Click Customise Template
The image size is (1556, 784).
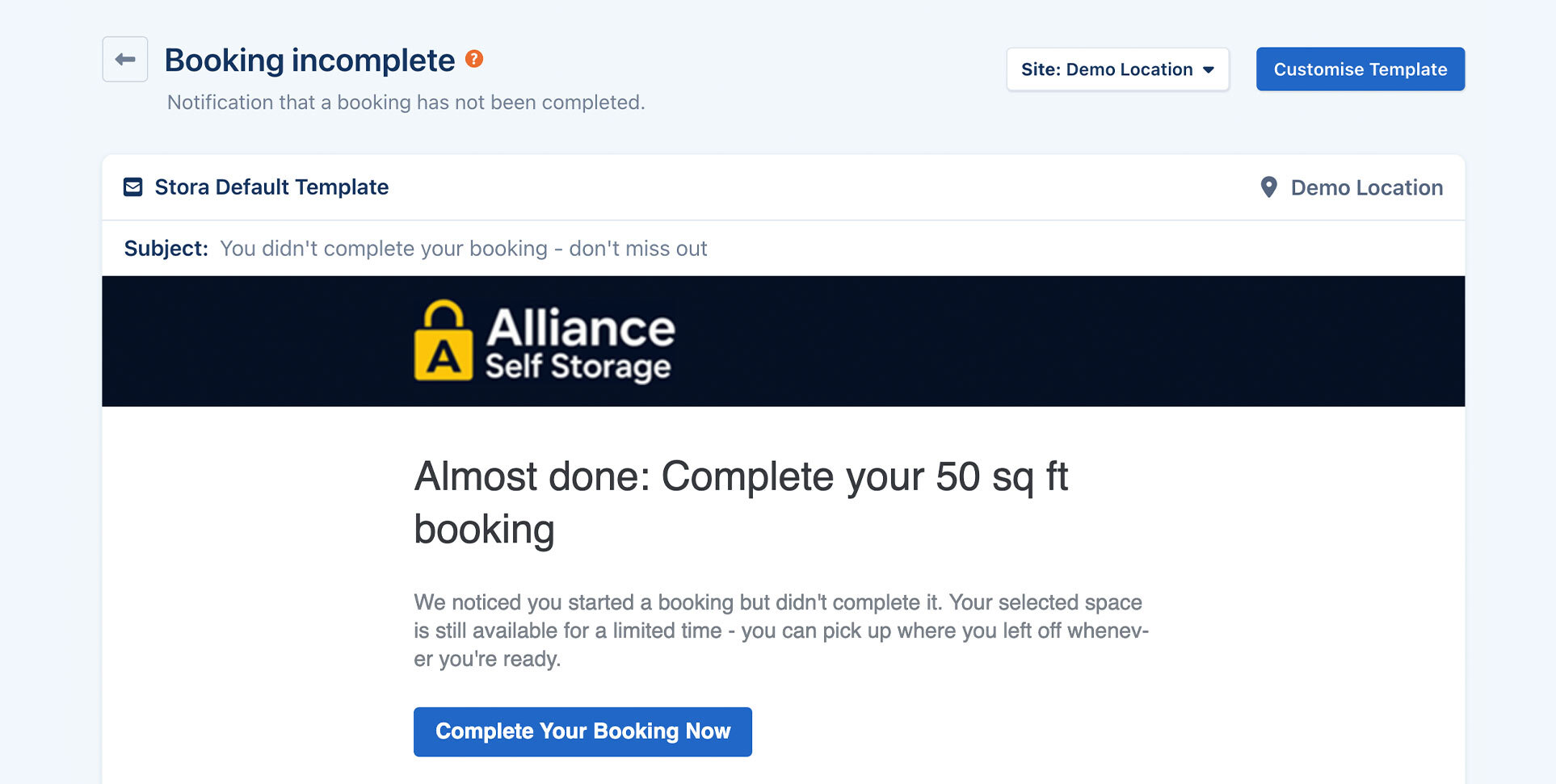point(1360,69)
